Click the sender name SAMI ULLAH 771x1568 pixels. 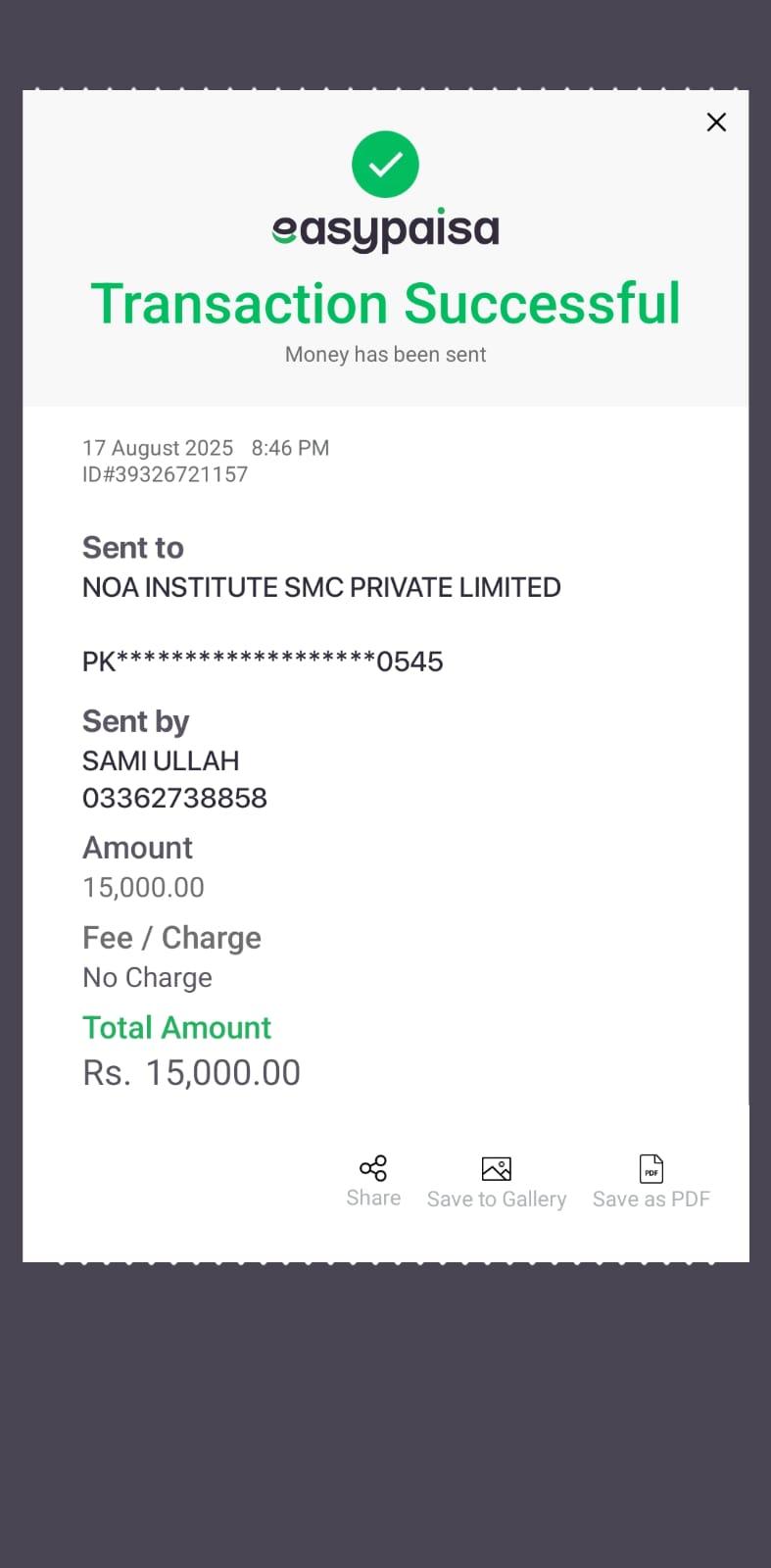click(x=161, y=760)
